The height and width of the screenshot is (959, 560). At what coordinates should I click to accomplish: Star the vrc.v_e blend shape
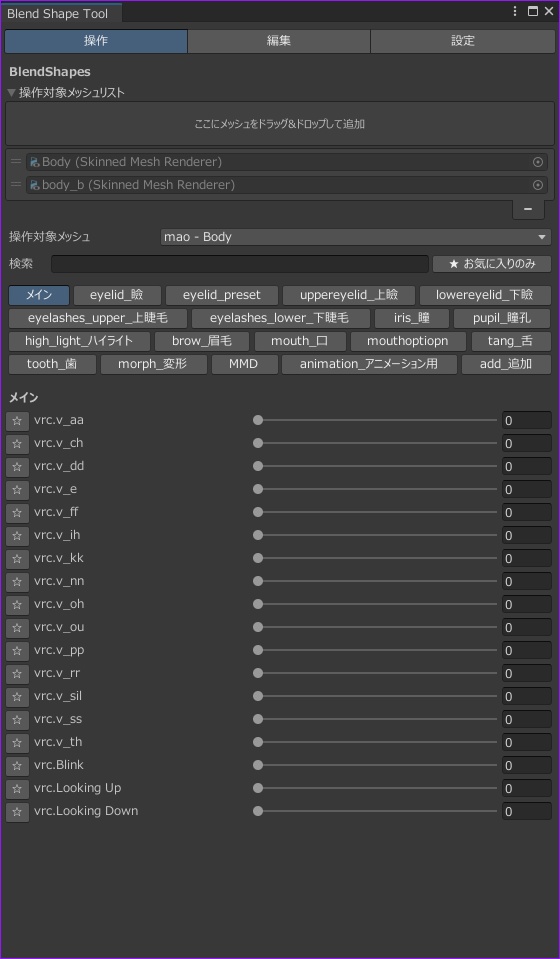pos(17,490)
